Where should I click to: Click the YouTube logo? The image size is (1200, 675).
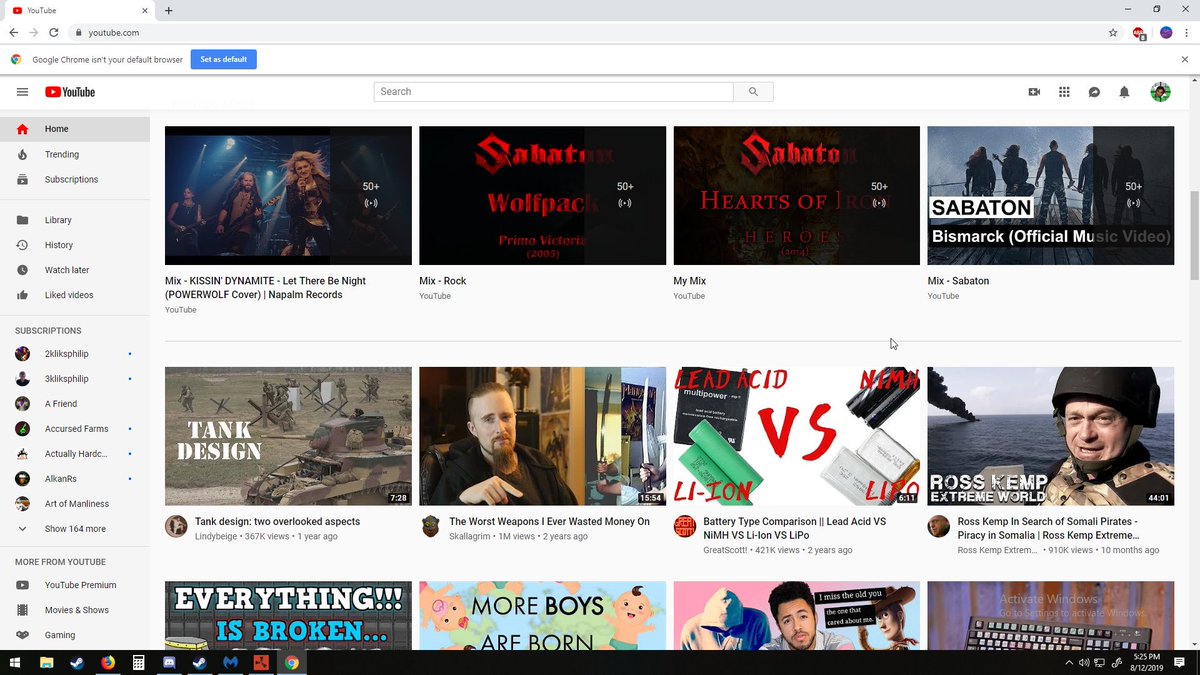70,92
